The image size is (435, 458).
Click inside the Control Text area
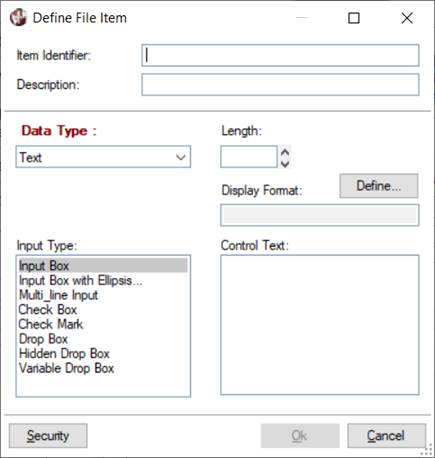320,325
